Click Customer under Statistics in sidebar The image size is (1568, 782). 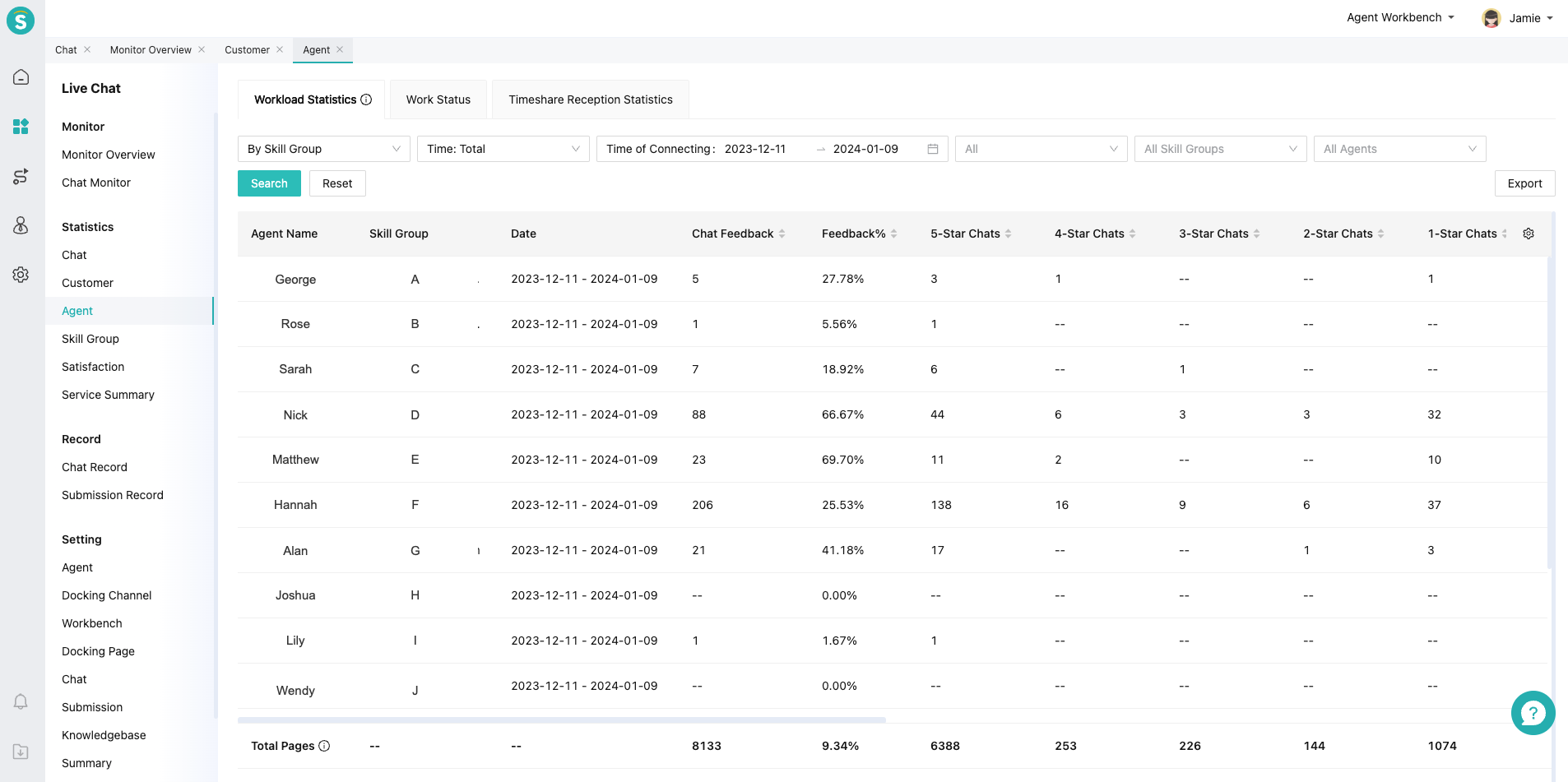(x=87, y=283)
